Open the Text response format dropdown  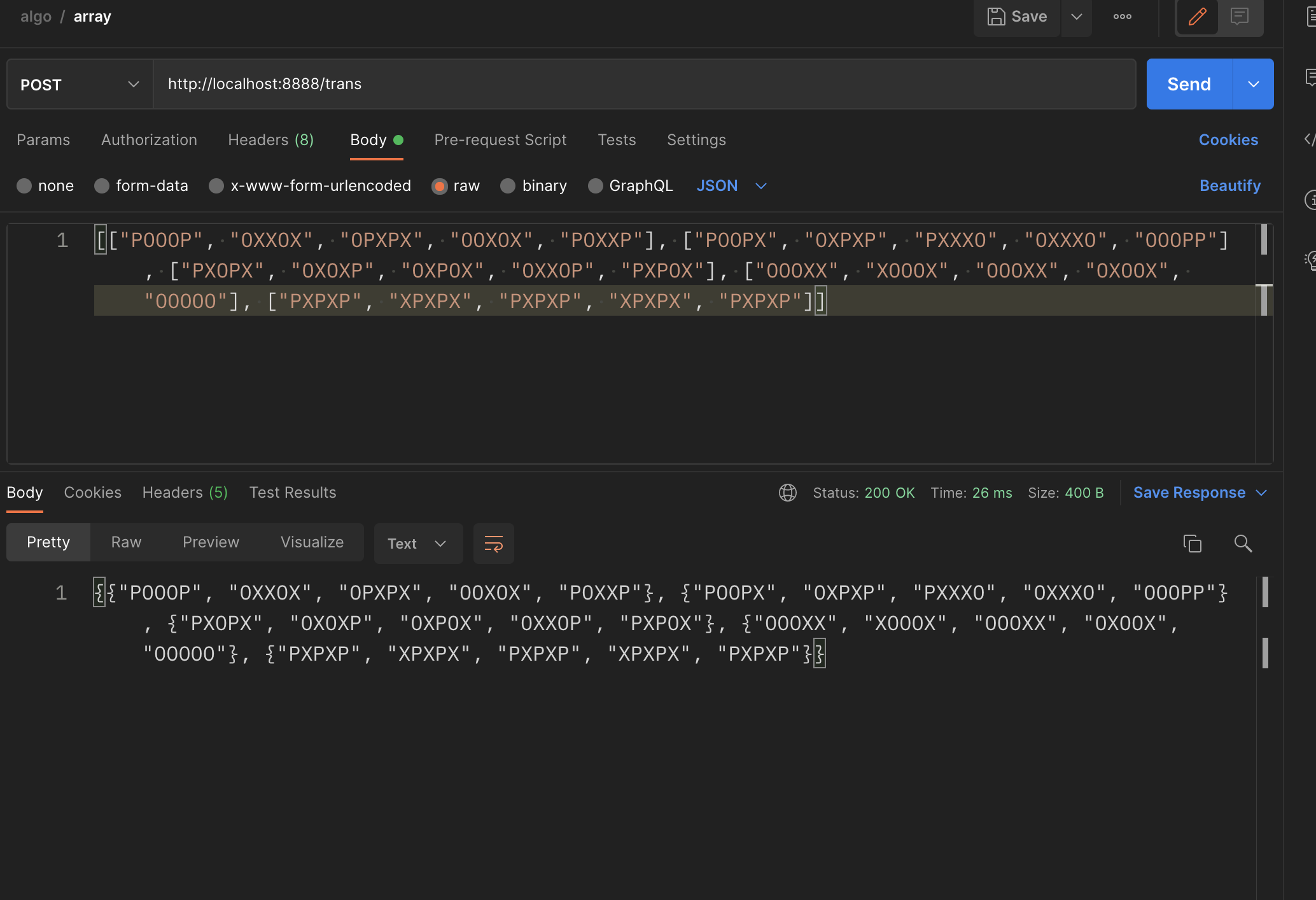click(417, 544)
